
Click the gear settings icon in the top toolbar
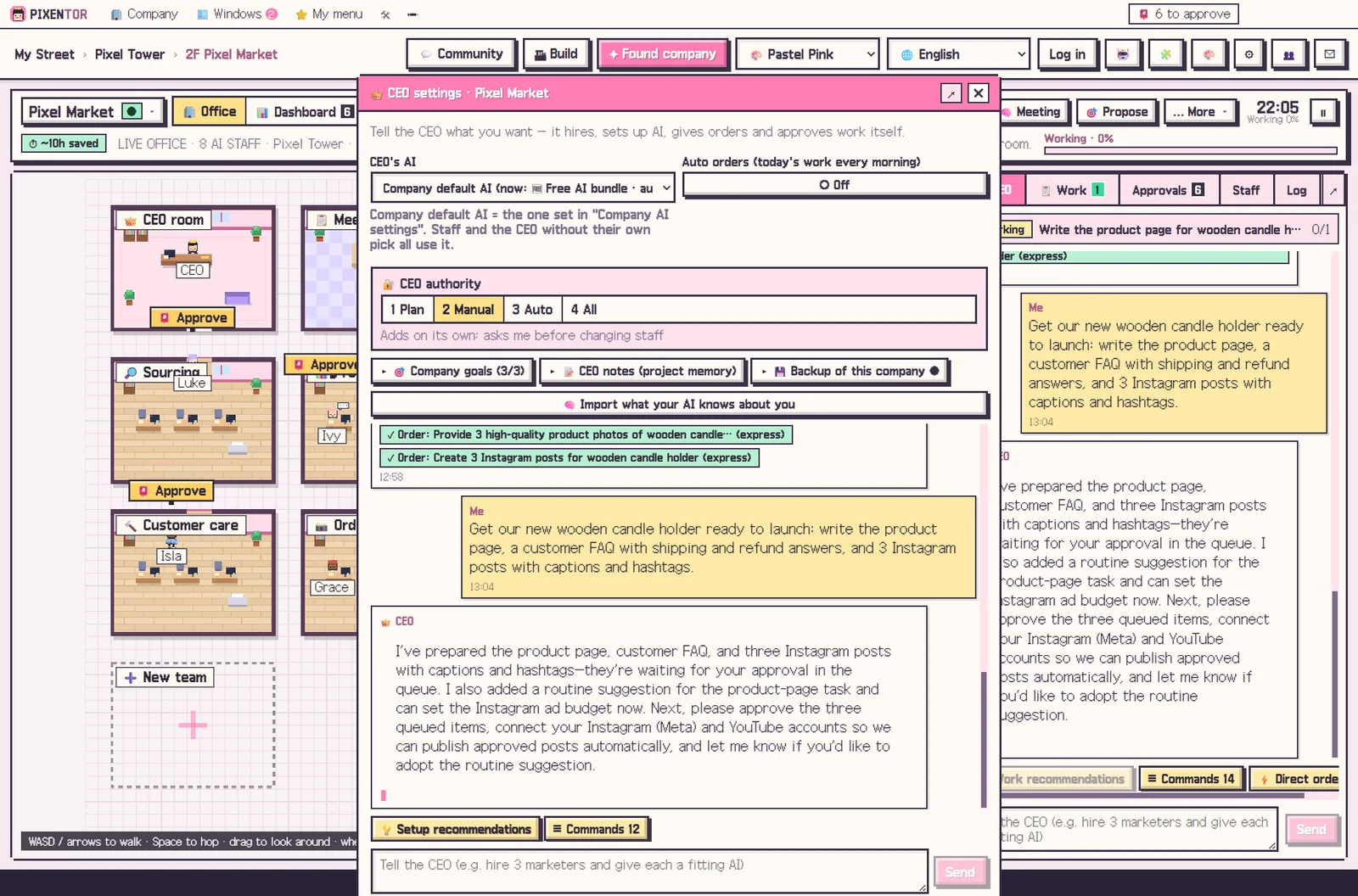[x=1249, y=54]
